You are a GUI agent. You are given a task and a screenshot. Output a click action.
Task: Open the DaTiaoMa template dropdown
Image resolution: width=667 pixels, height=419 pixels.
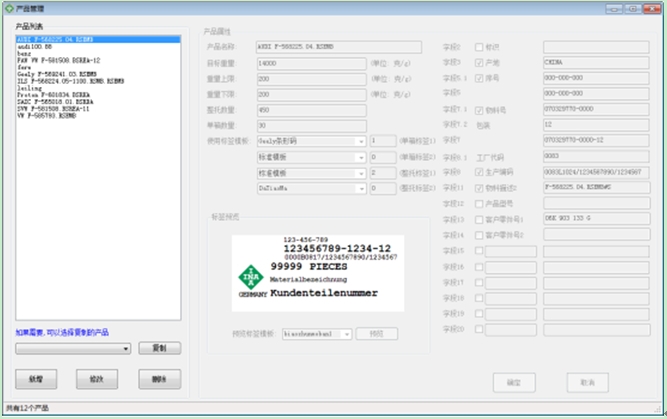[361, 188]
